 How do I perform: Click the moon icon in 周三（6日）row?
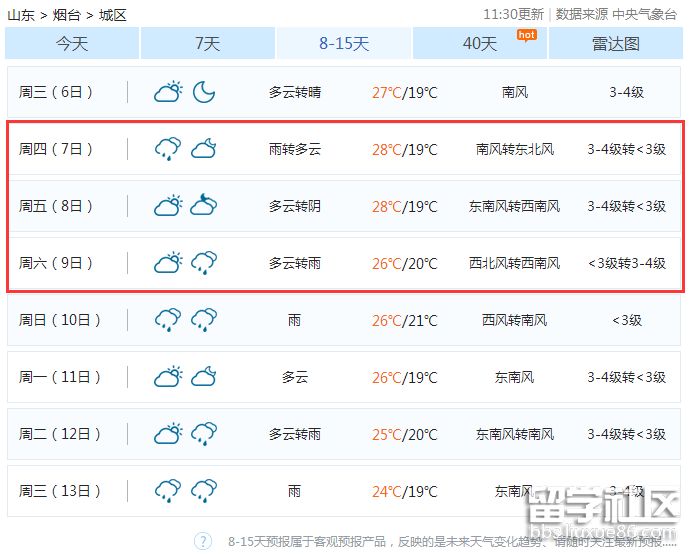(x=204, y=92)
